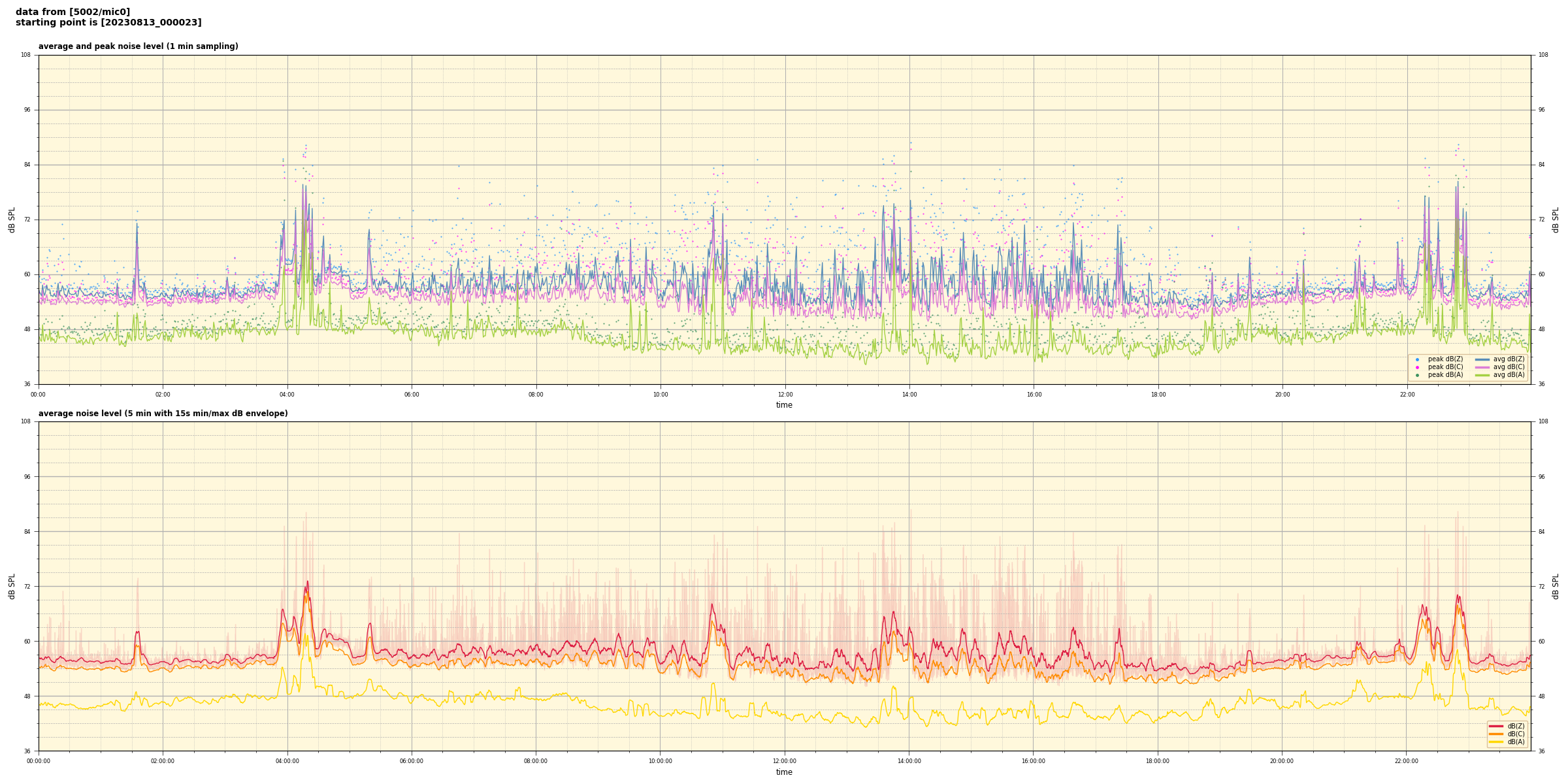This screenshot has width=1568, height=784.
Task: Click the 04:00:00 tick on bottom chart
Action: (287, 761)
